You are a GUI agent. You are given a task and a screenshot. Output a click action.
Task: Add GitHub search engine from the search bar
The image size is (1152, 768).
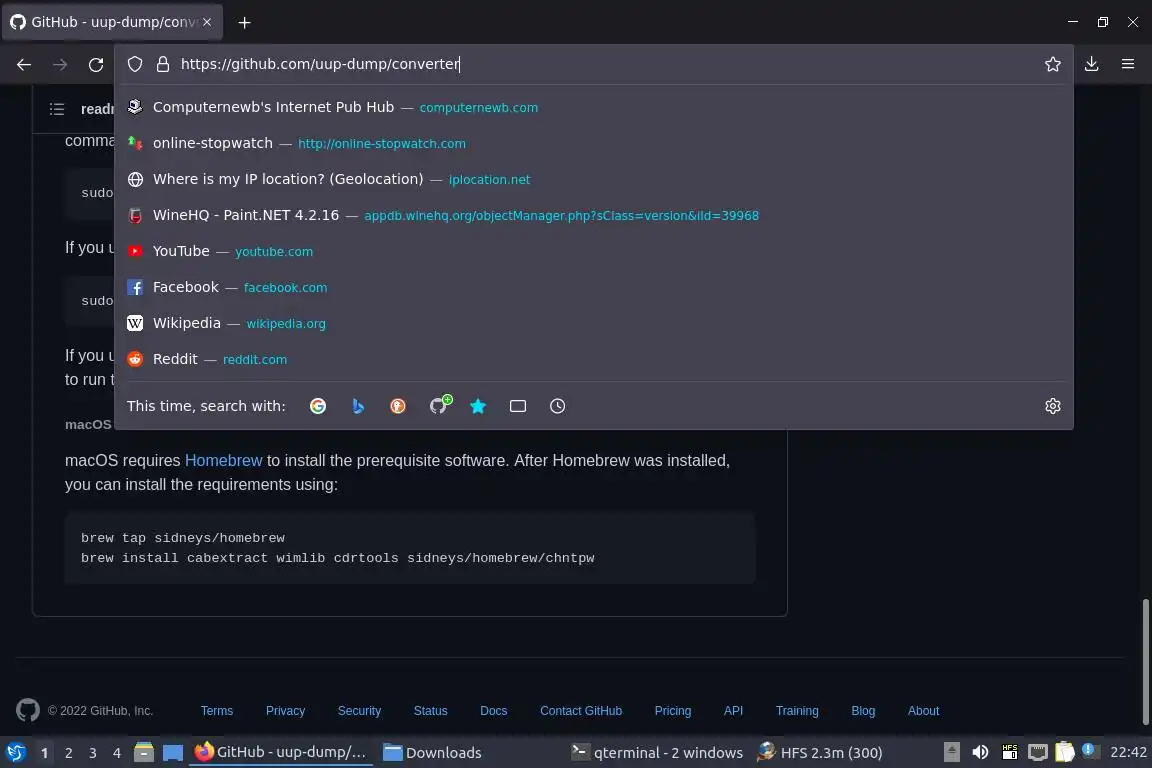[440, 404]
